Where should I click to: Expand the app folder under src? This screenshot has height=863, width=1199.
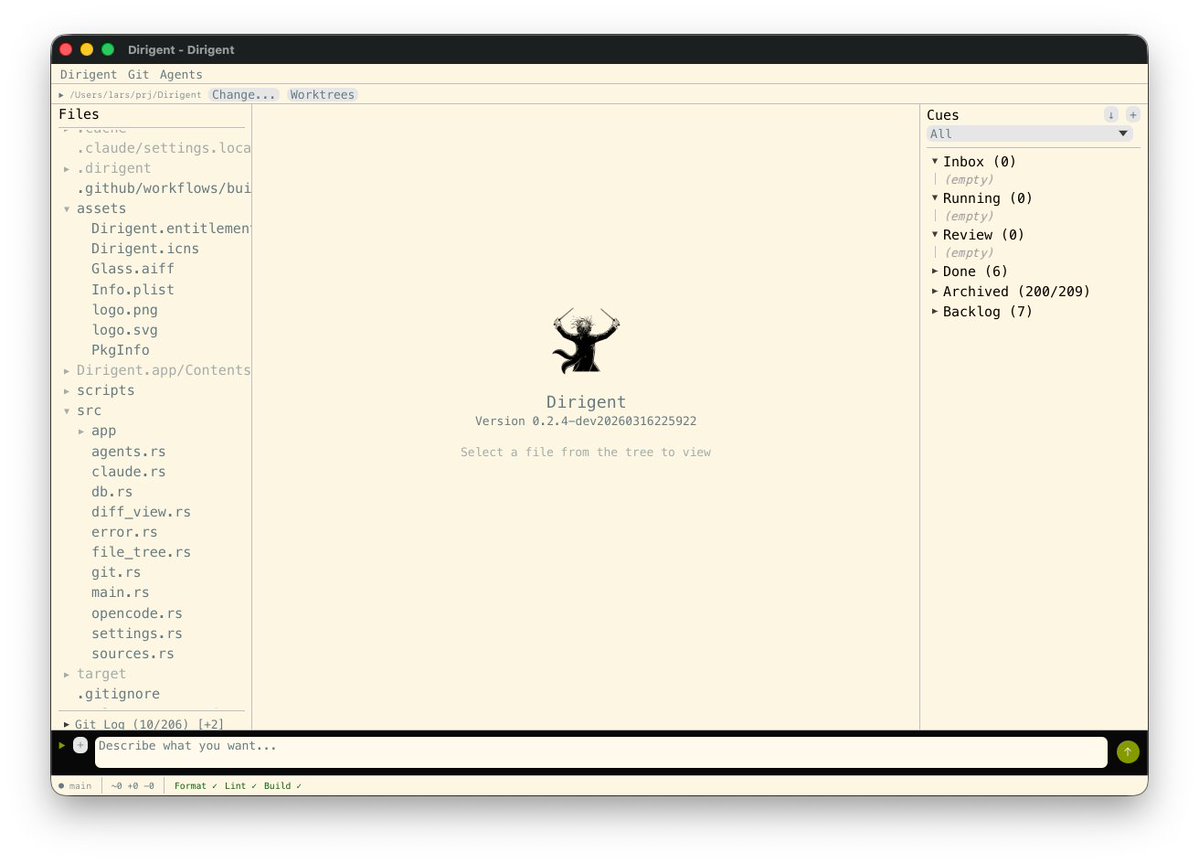pos(81,431)
